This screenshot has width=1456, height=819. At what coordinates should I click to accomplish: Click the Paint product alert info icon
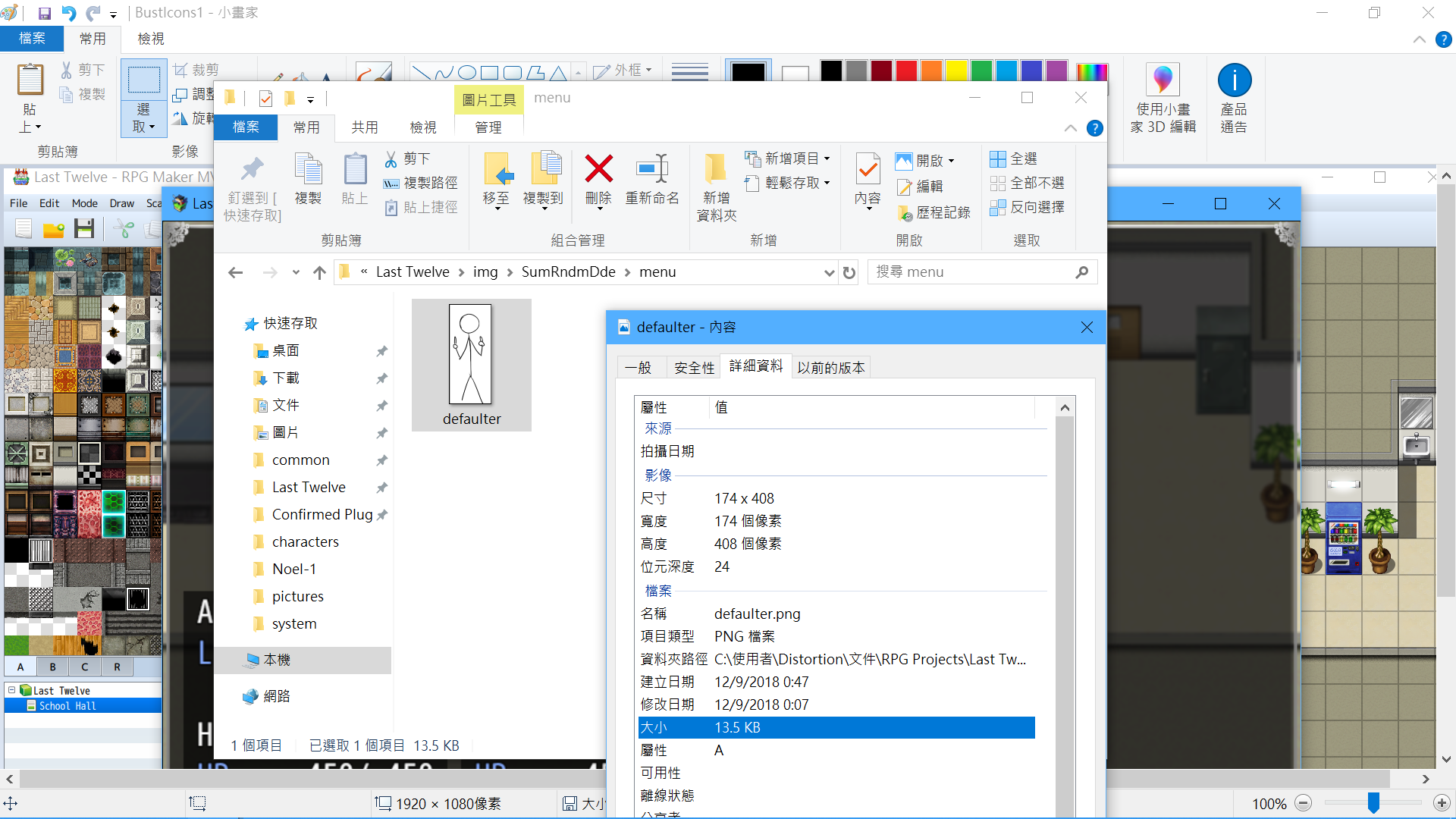(1234, 99)
